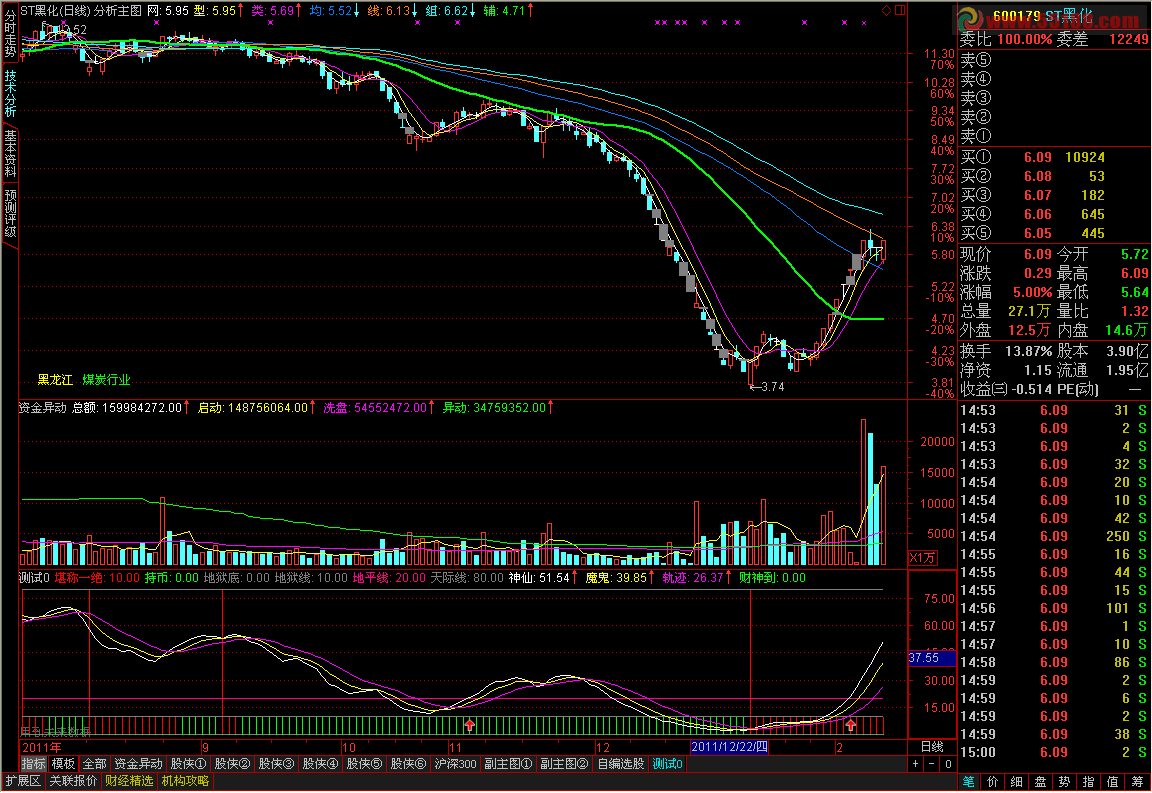Activate the 笔 tick-detail tab
1152x793 pixels.
coord(967,781)
